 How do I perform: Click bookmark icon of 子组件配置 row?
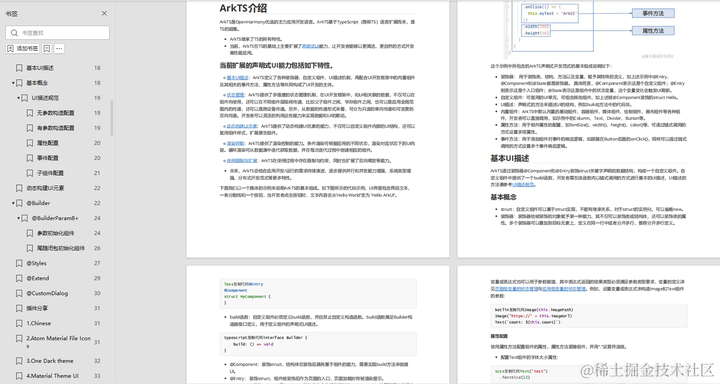coord(29,173)
